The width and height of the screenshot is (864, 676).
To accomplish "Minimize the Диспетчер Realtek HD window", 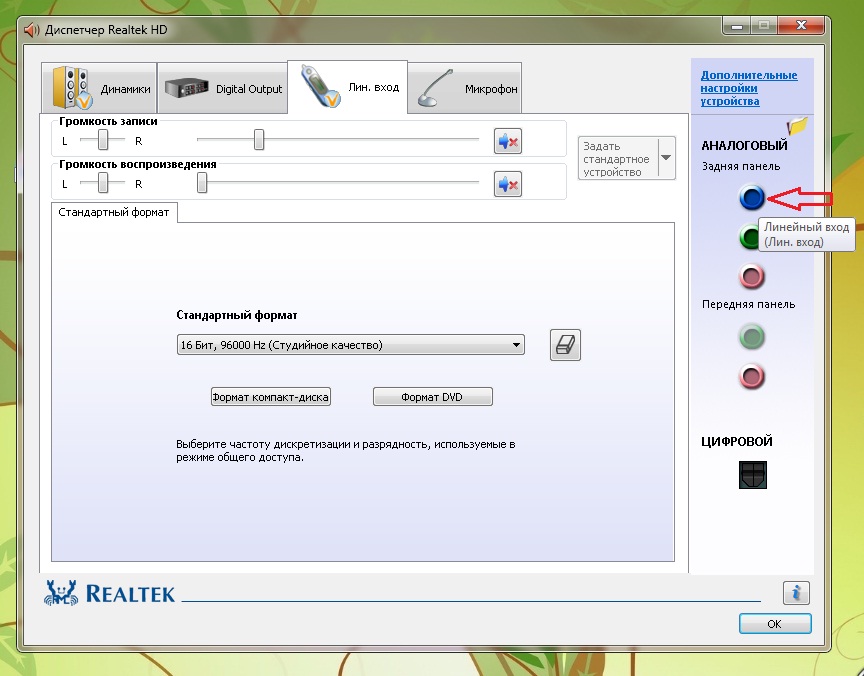I will click(x=737, y=25).
